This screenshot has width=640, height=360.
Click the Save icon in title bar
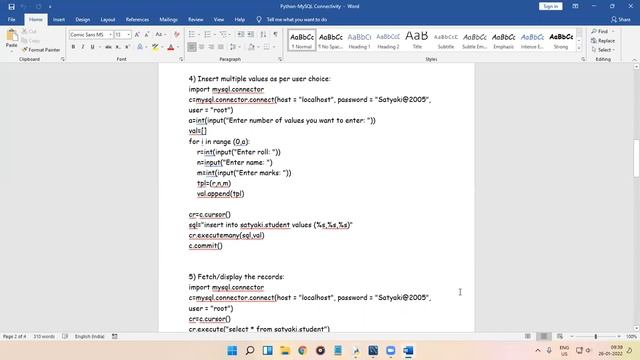pos(11,7)
